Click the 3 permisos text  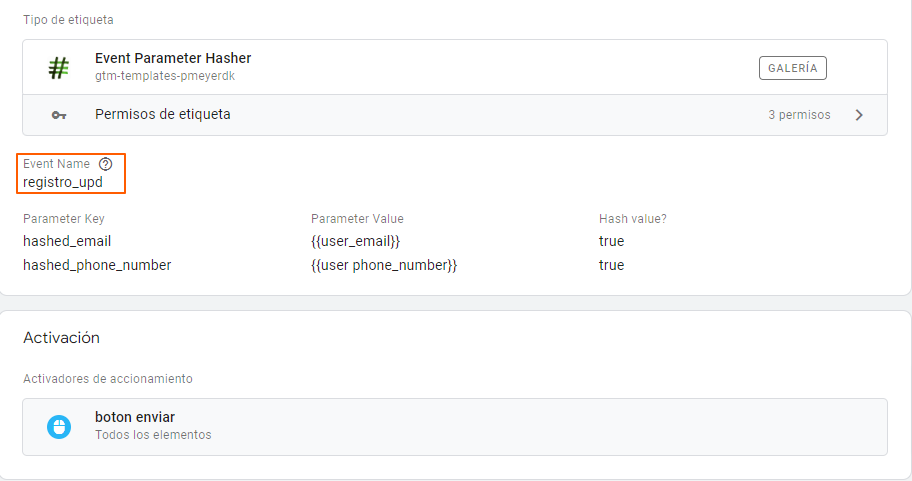799,115
